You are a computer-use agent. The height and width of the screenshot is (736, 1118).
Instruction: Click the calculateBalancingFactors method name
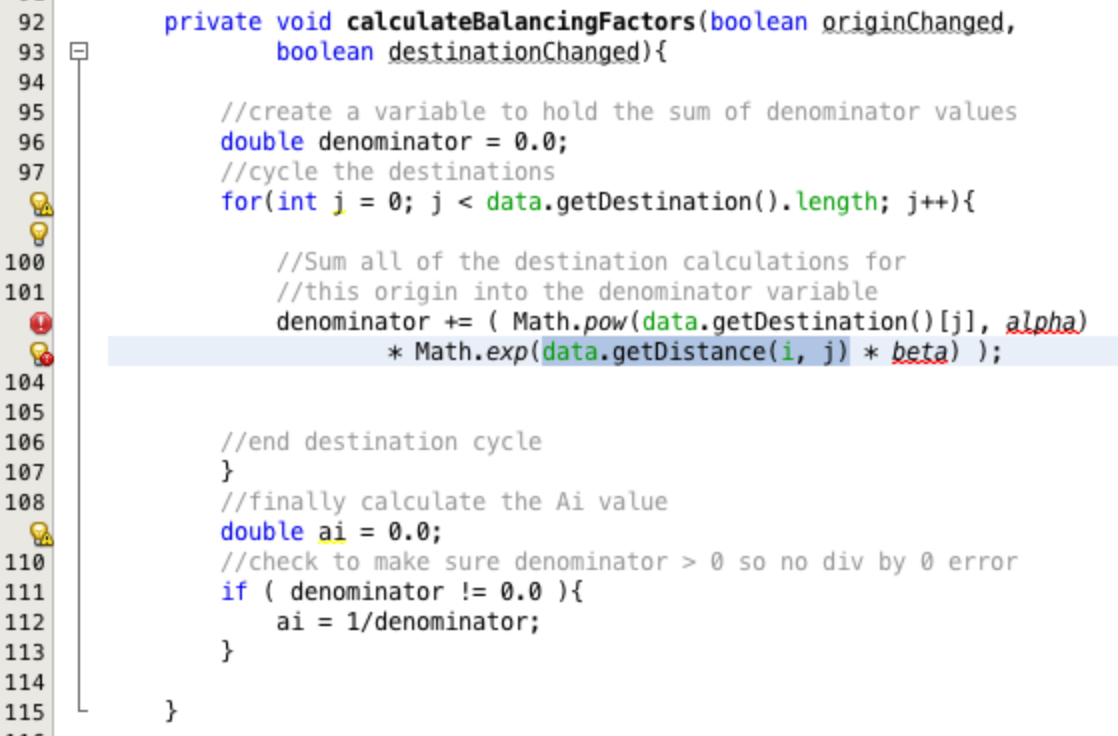click(520, 22)
